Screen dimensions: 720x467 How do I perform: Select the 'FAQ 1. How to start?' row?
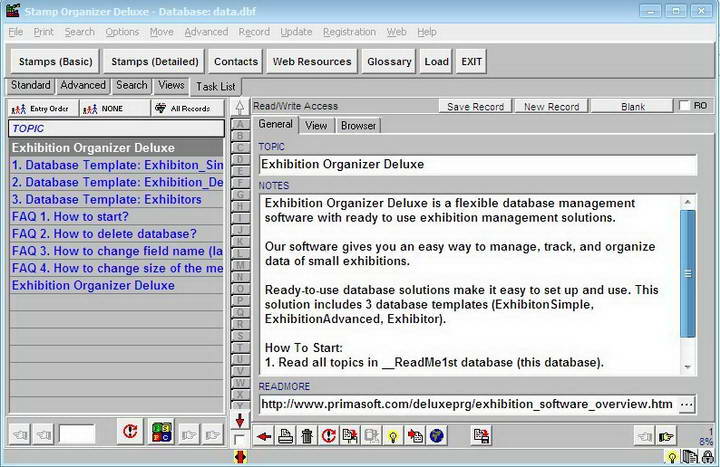(116, 217)
